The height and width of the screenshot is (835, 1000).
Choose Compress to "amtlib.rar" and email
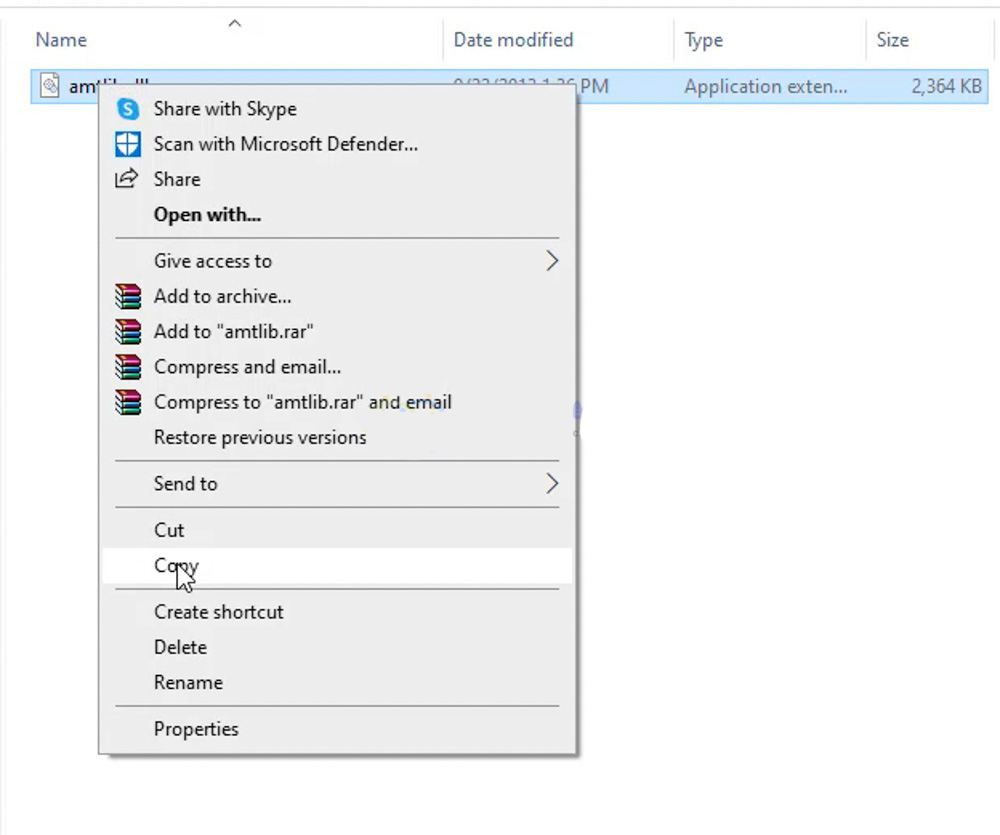[337, 403]
